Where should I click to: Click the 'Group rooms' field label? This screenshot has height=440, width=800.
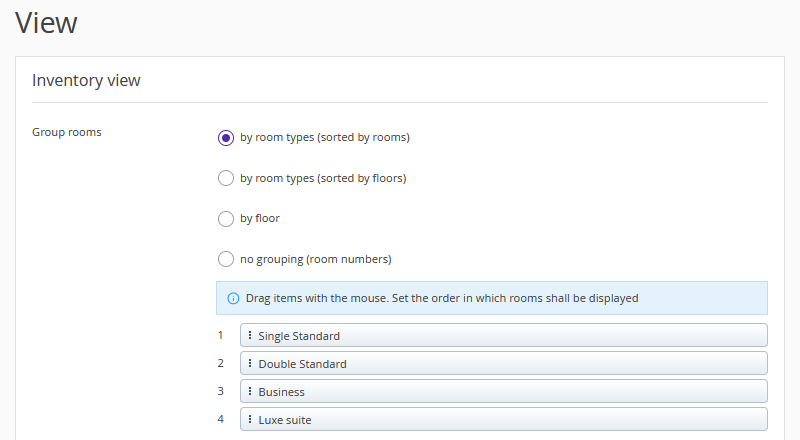pyautogui.click(x=66, y=132)
